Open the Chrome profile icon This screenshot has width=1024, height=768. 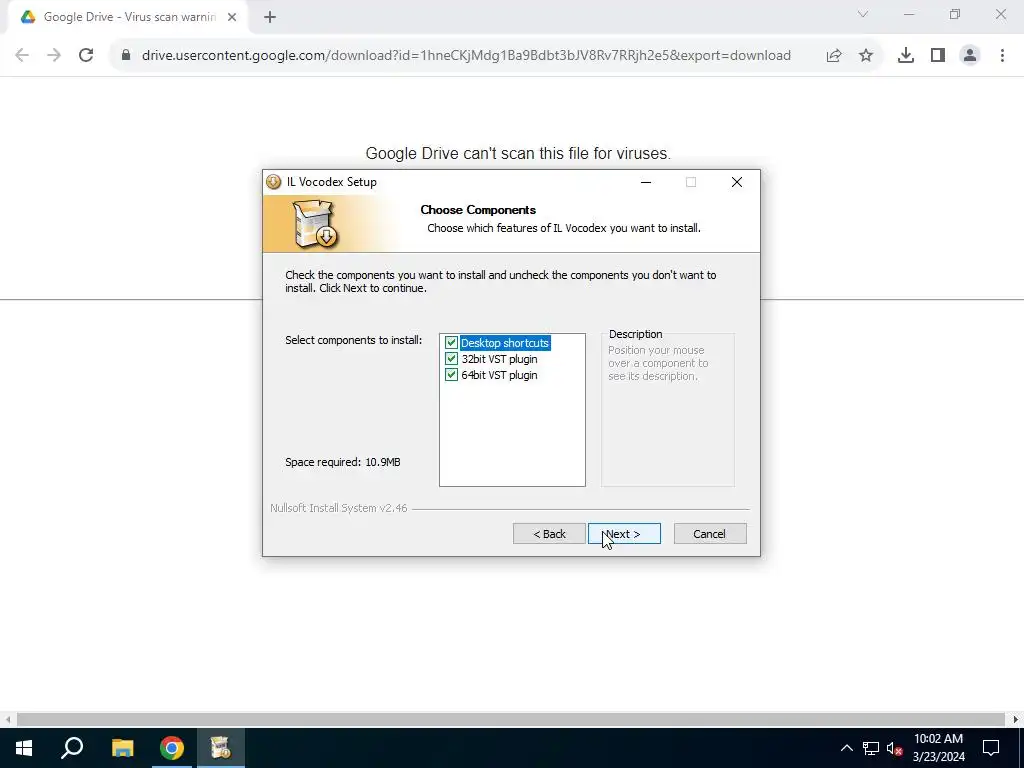970,56
